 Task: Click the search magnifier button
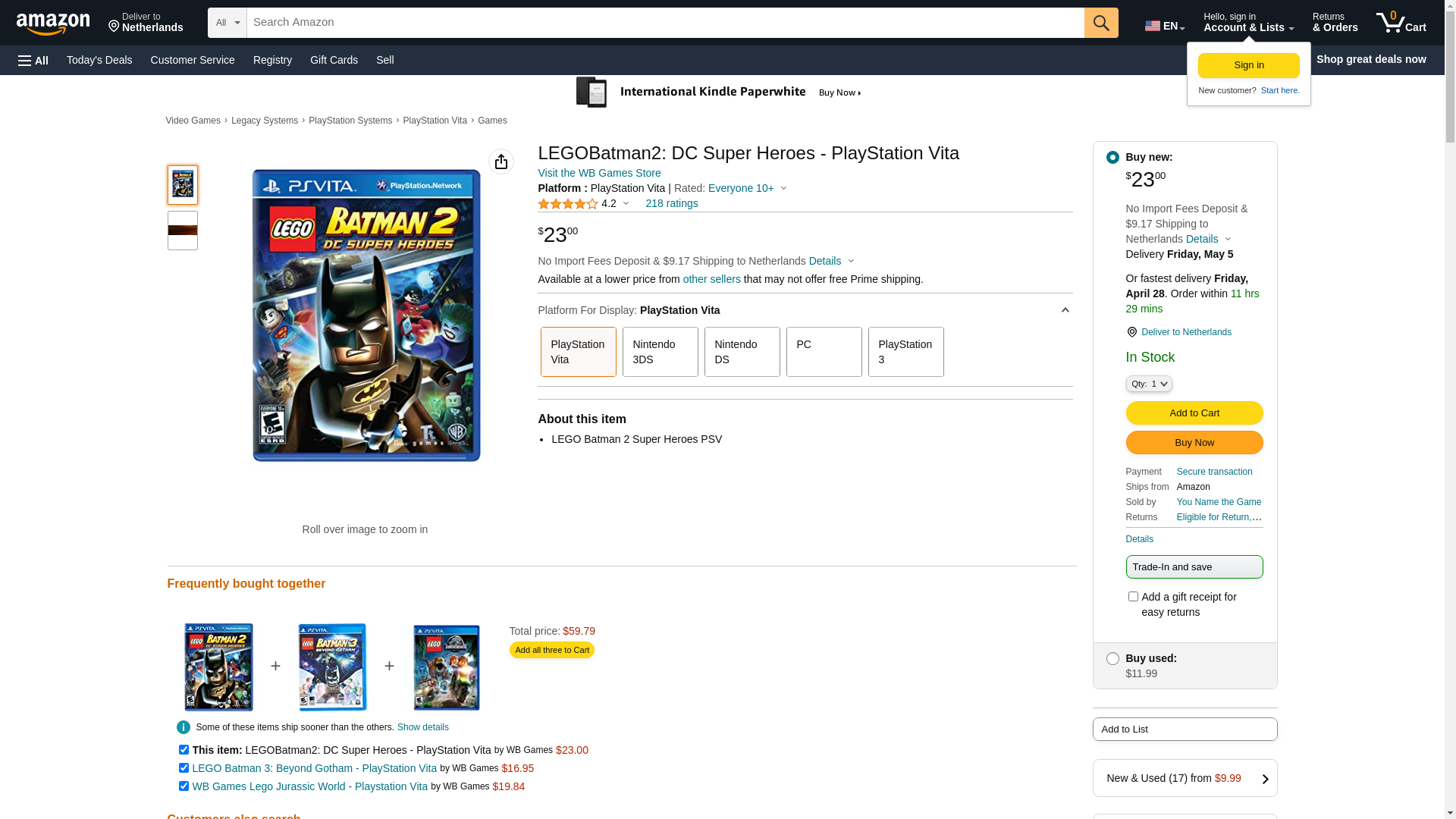tap(1100, 23)
